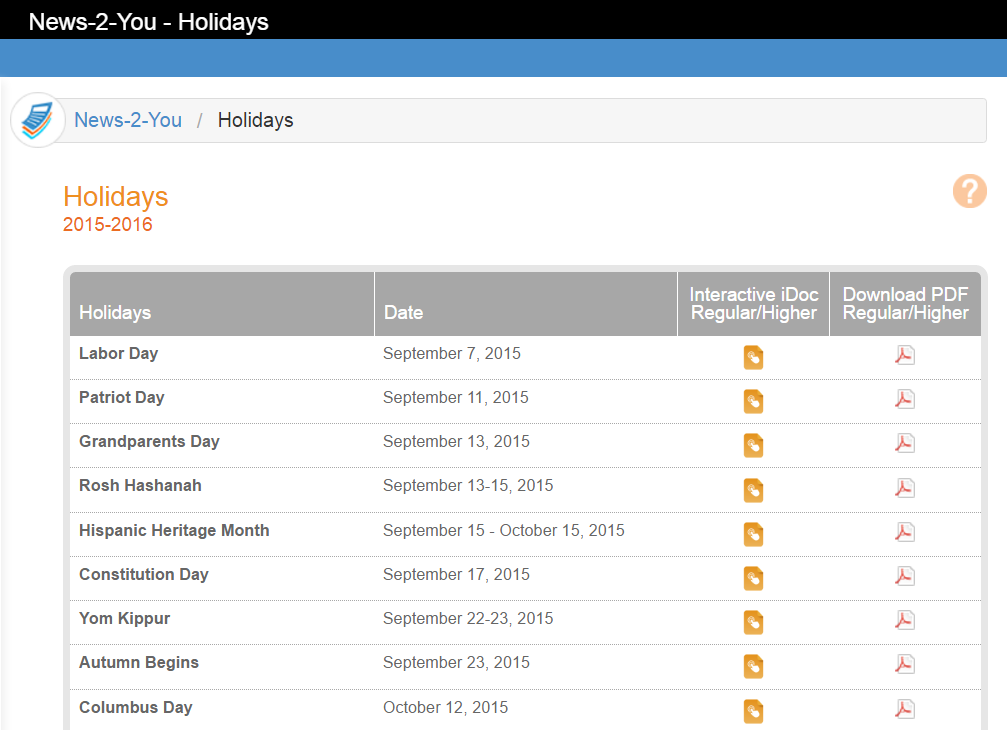1007x730 pixels.
Task: Click the Interactive iDoc Regular/Higher header
Action: [x=754, y=304]
